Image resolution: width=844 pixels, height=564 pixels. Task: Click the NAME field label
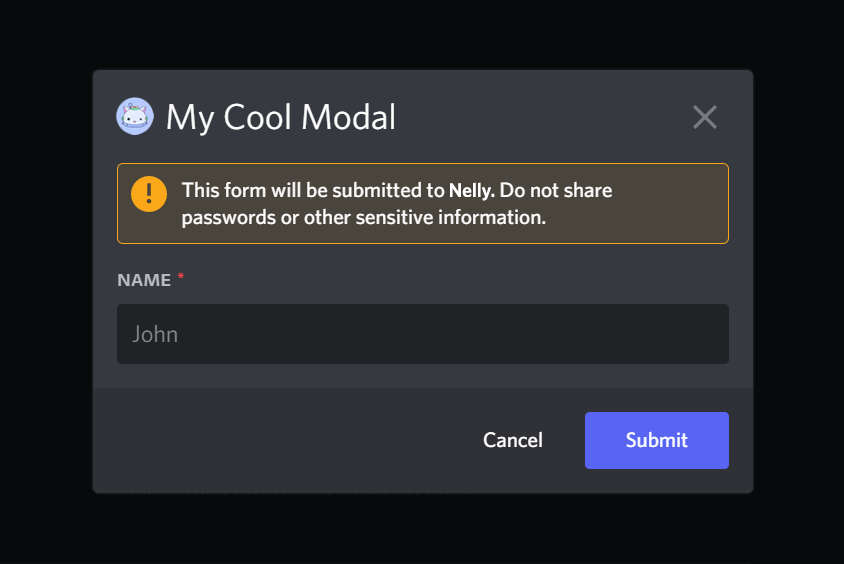point(144,280)
